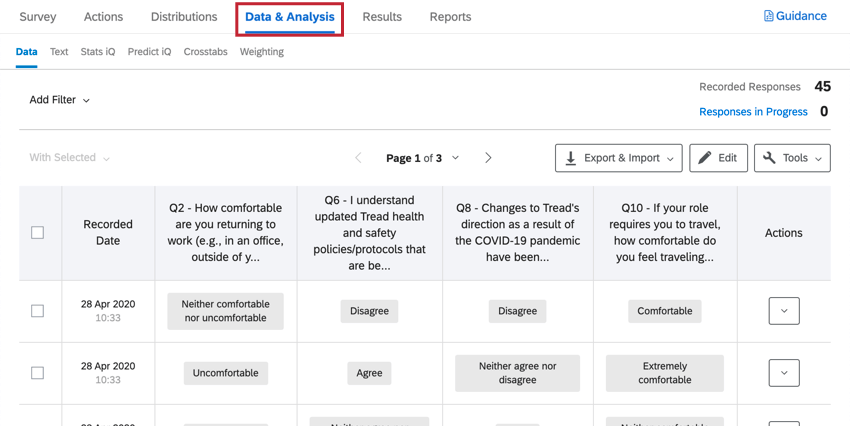Open the Crosstabs sub-tab
This screenshot has width=850, height=426.
(x=205, y=52)
